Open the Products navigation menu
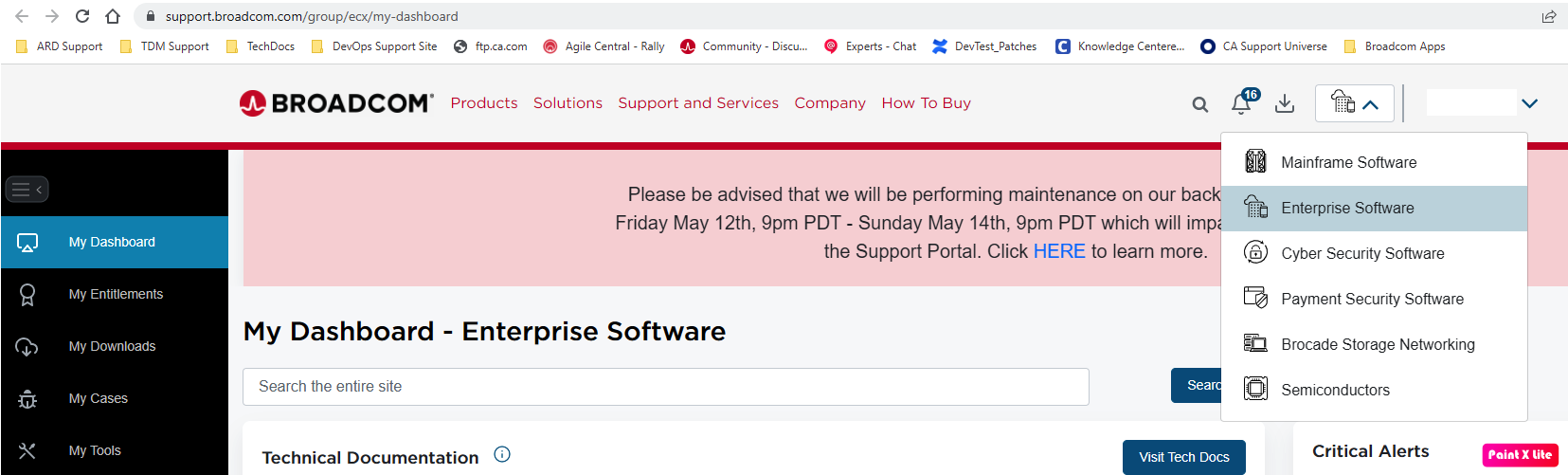Image resolution: width=1568 pixels, height=475 pixels. tap(484, 103)
